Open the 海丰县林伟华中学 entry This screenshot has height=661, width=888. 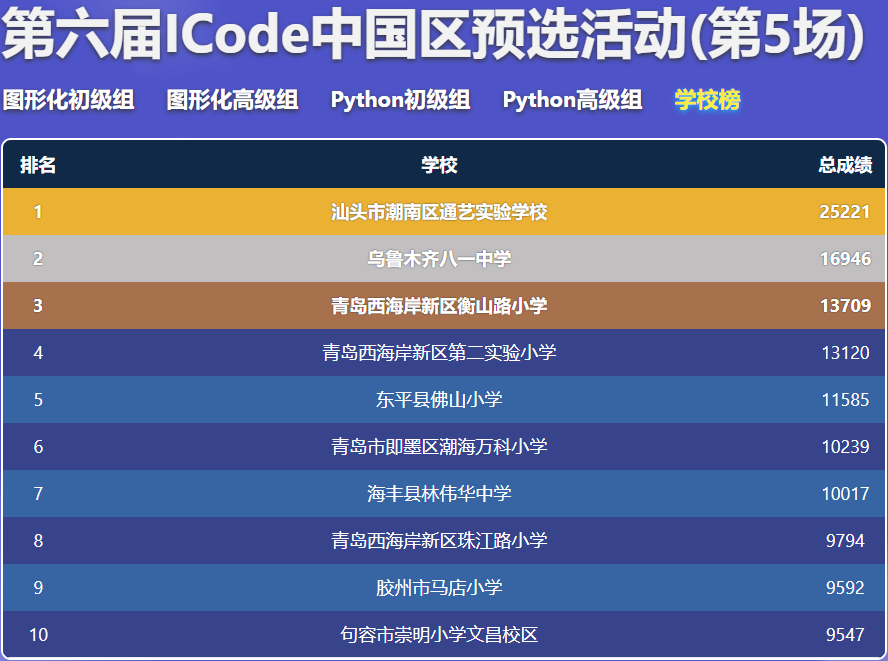[x=442, y=493]
